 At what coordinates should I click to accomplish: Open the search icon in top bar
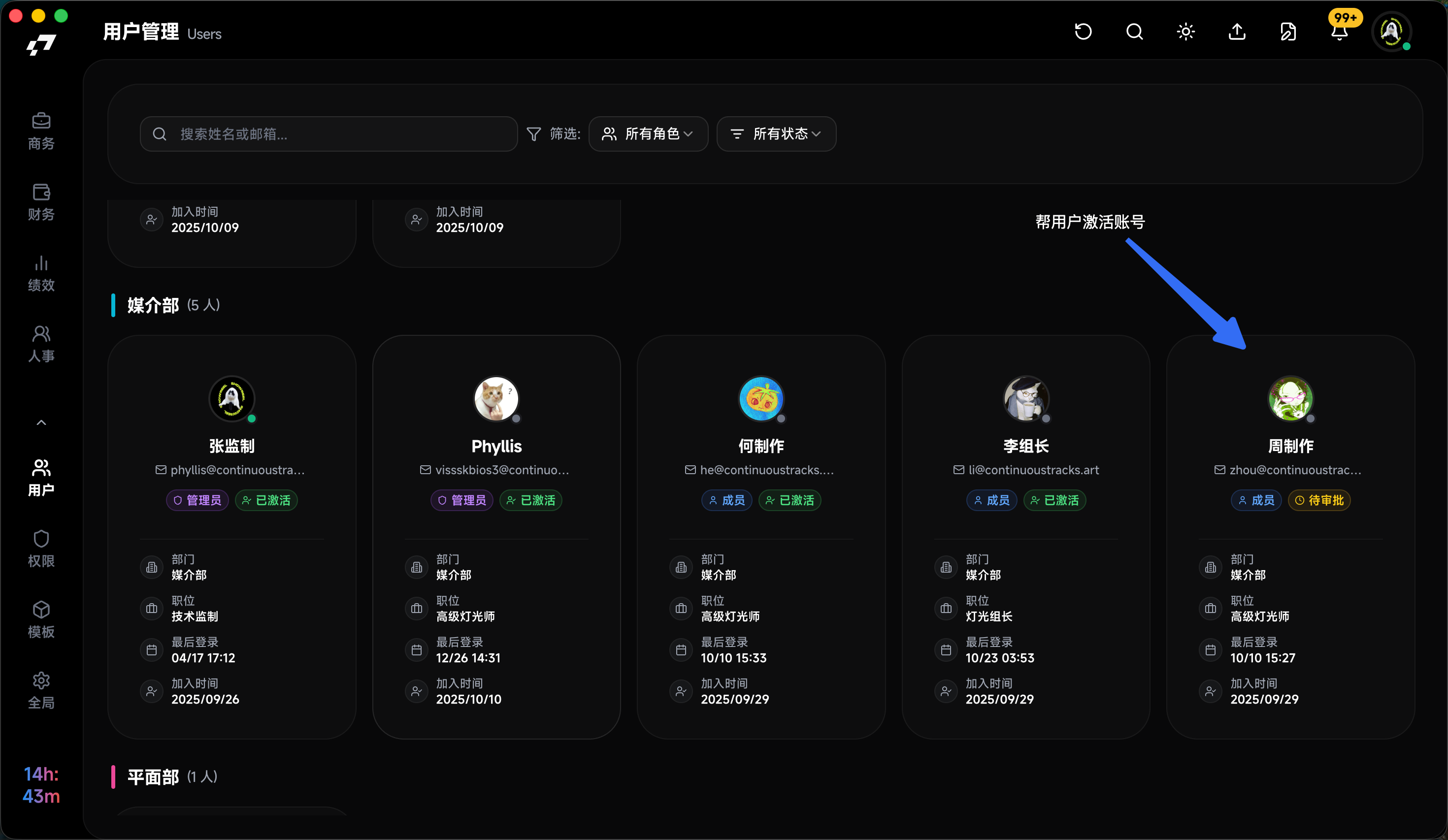click(x=1134, y=32)
